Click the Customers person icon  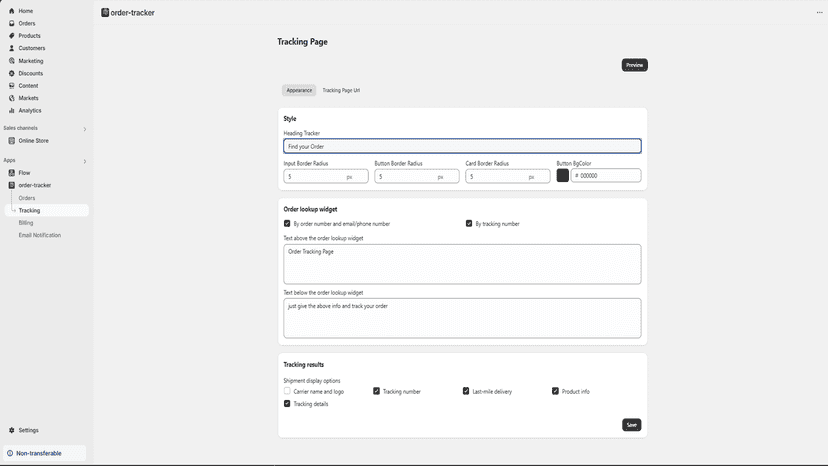(x=12, y=48)
